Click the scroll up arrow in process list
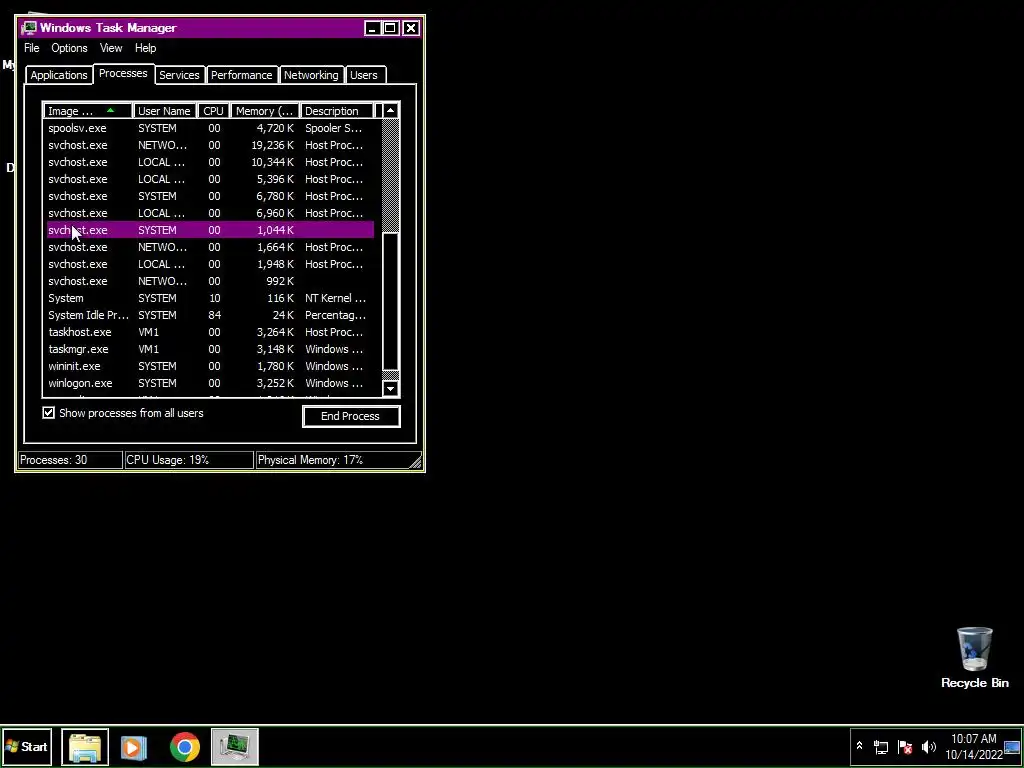 coord(391,111)
